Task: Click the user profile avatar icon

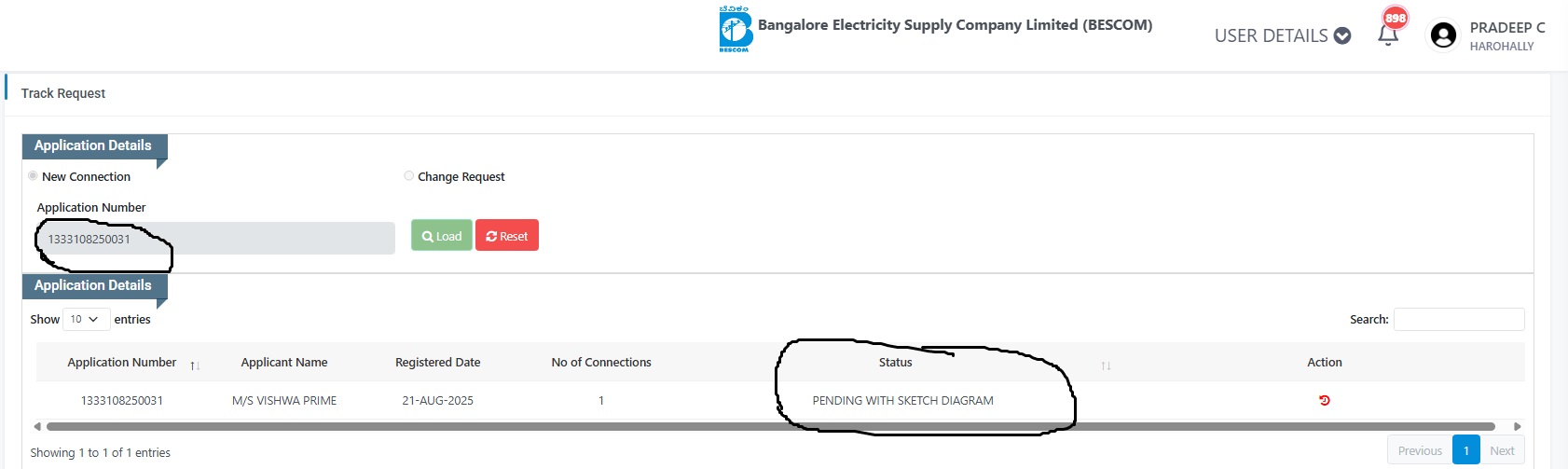Action: click(1443, 35)
